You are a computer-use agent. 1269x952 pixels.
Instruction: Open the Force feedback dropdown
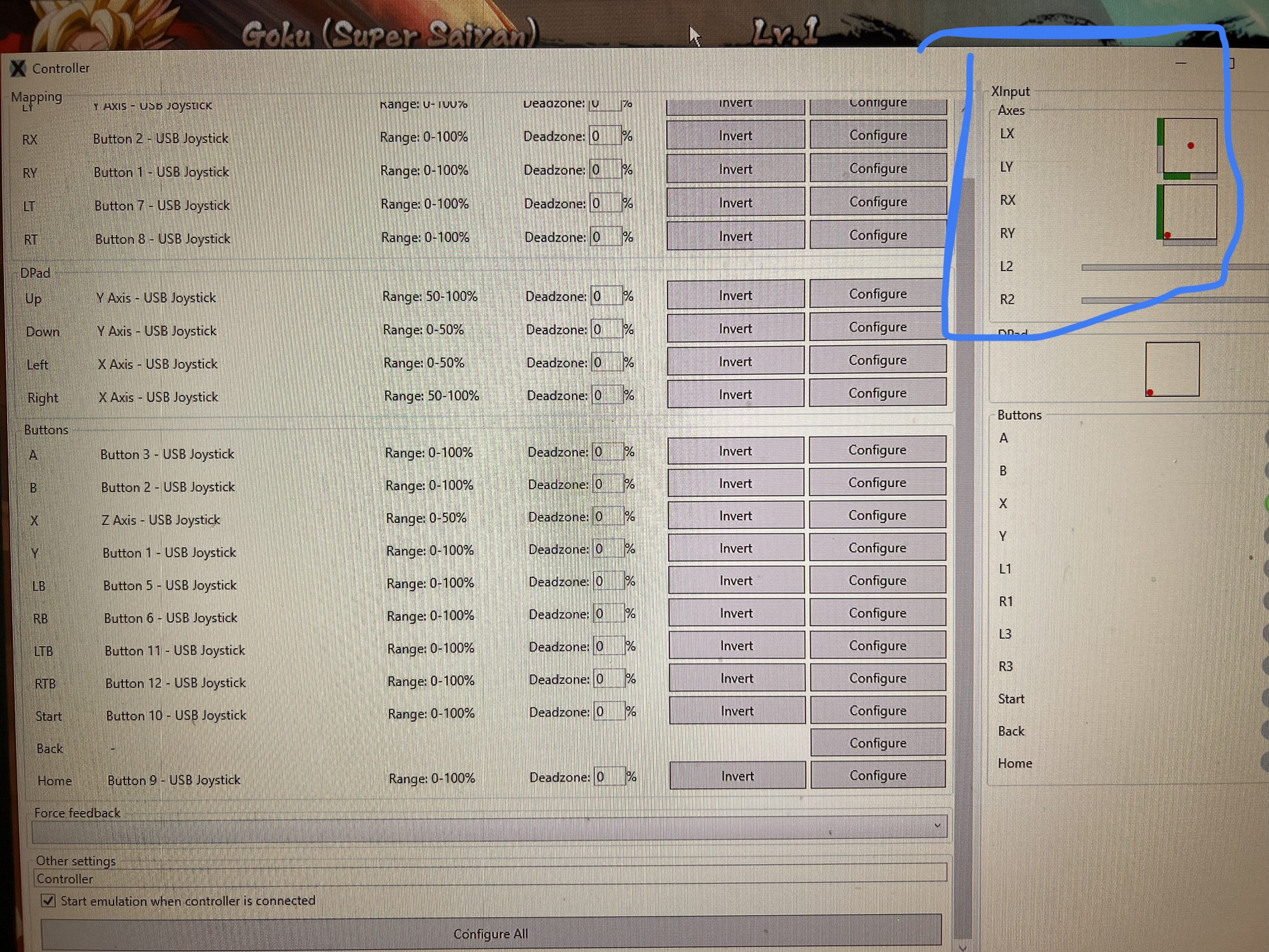click(x=937, y=826)
